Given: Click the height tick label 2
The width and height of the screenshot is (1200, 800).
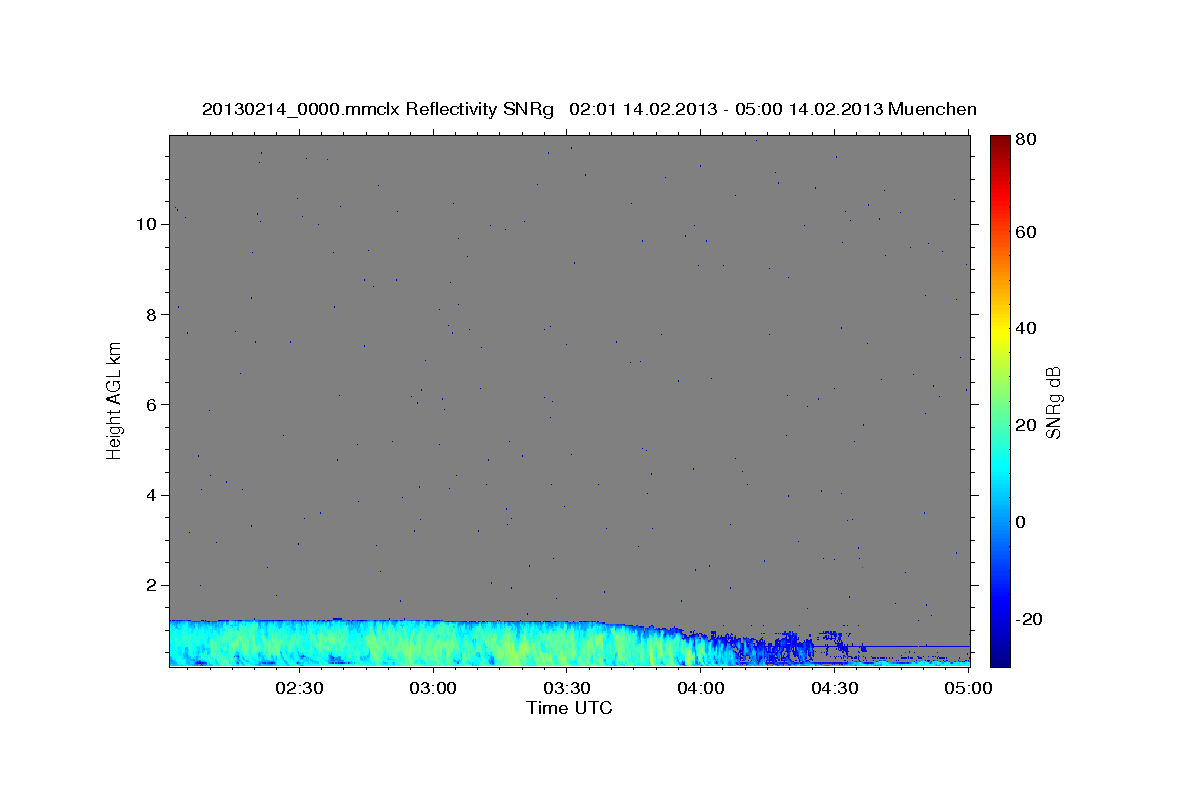Looking at the screenshot, I should point(150,585).
